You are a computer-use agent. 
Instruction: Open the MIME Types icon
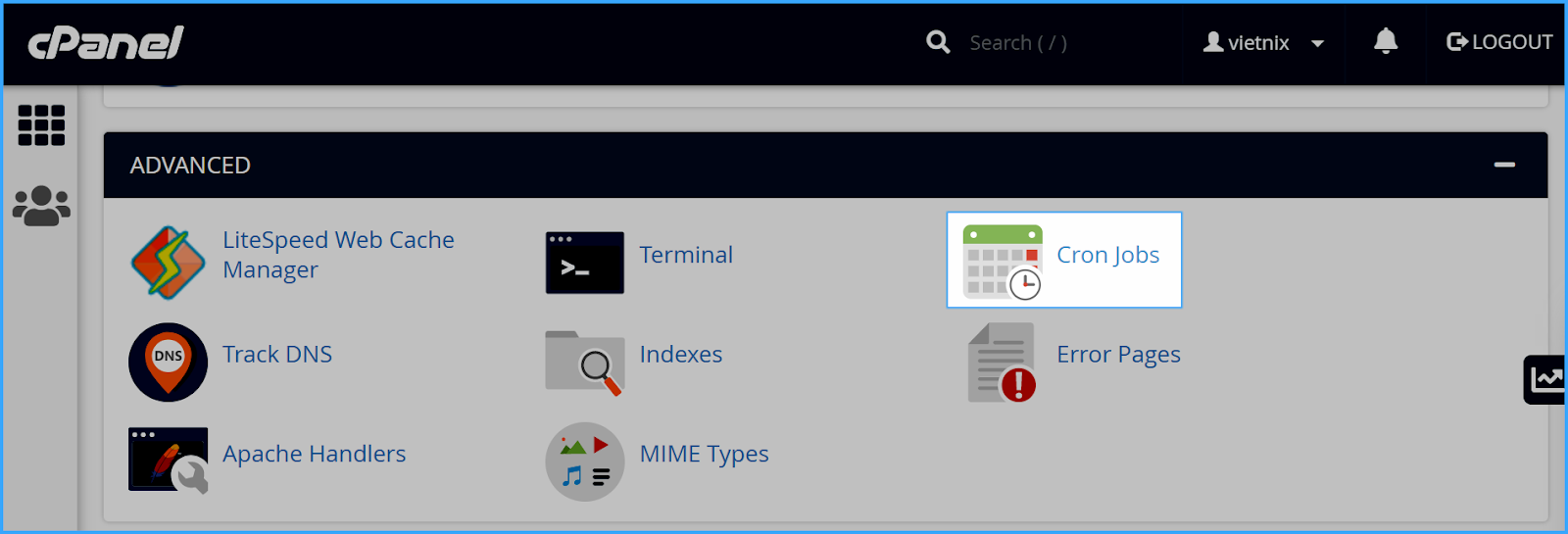585,461
